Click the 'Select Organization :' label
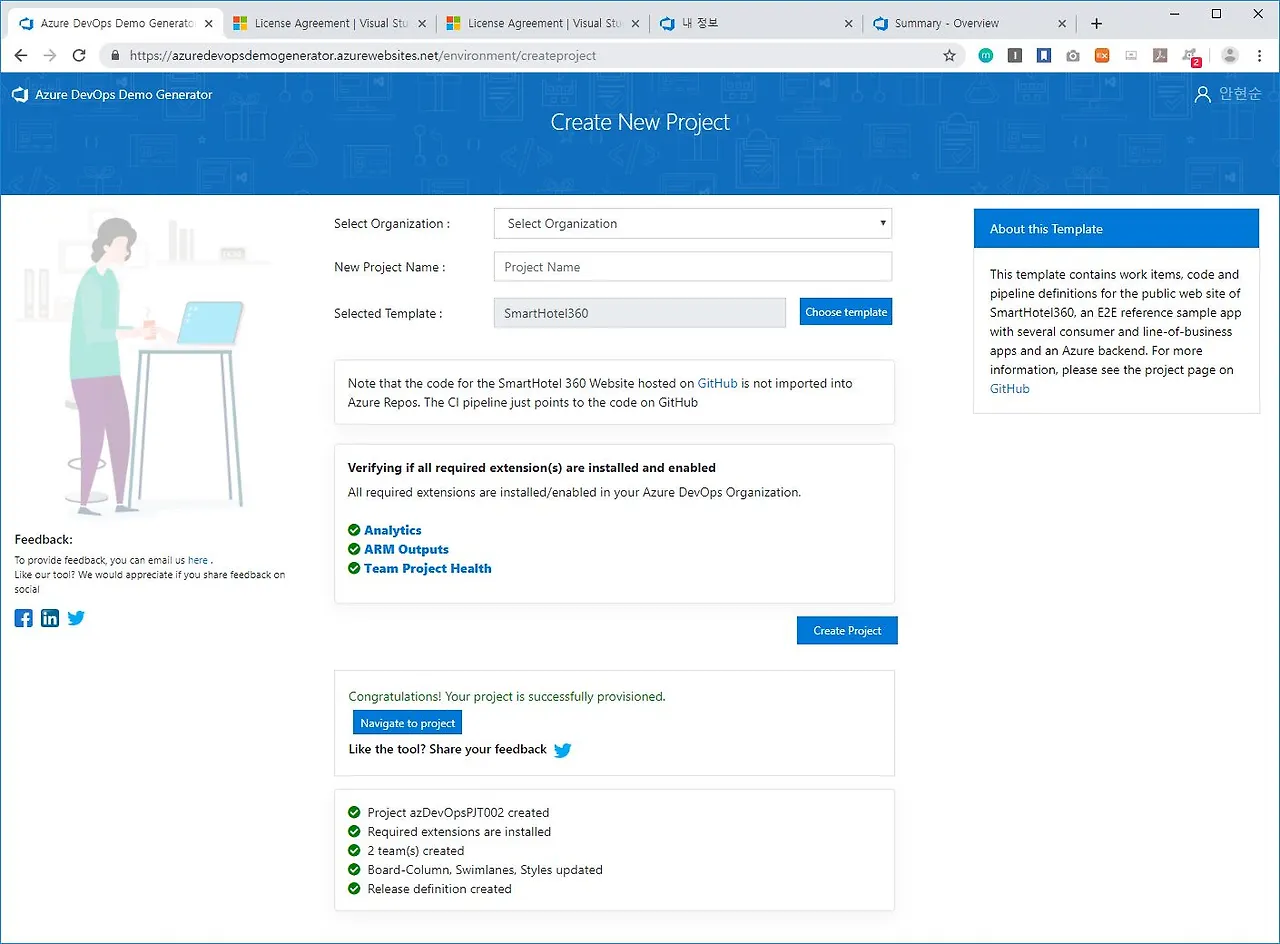1280x944 pixels. (x=392, y=224)
